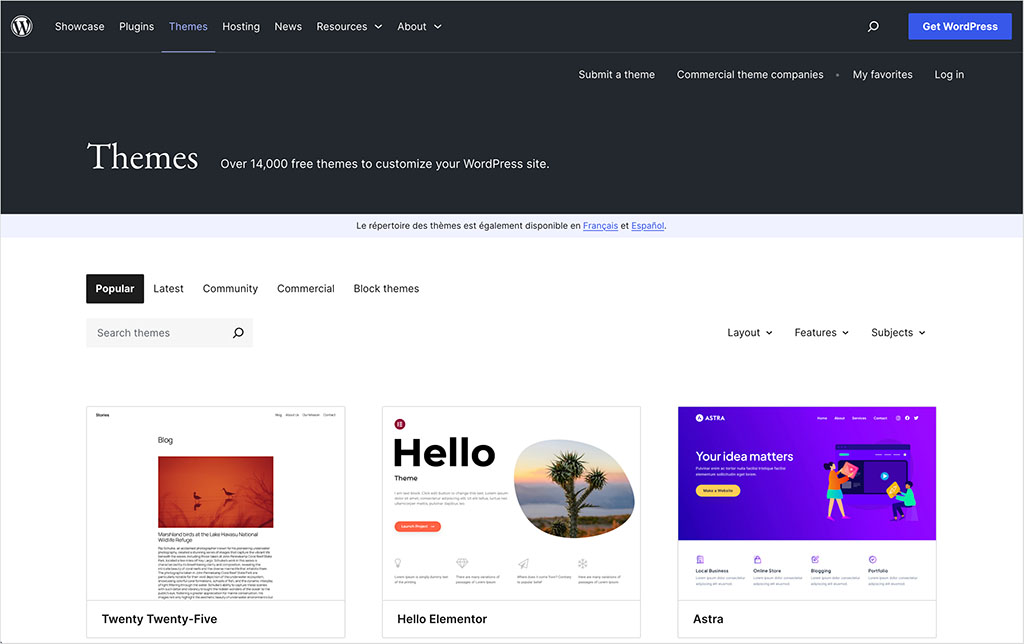Open the header search magnifier icon
The image size is (1024, 644).
[873, 26]
